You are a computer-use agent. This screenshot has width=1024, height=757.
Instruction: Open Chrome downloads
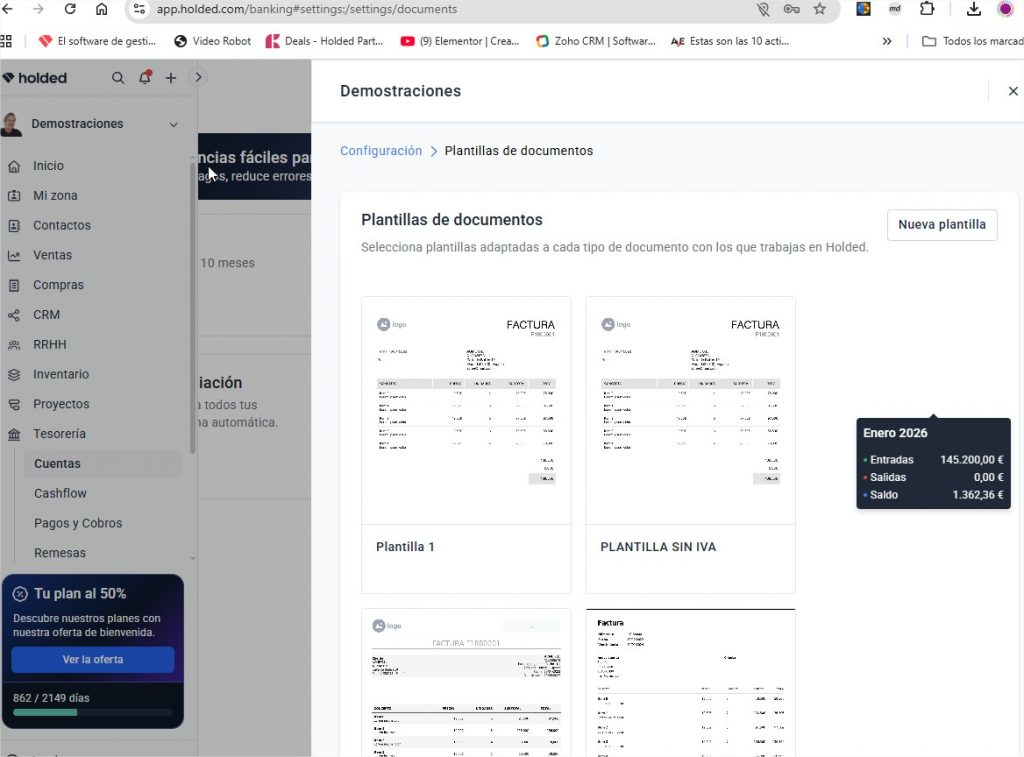[x=973, y=9]
